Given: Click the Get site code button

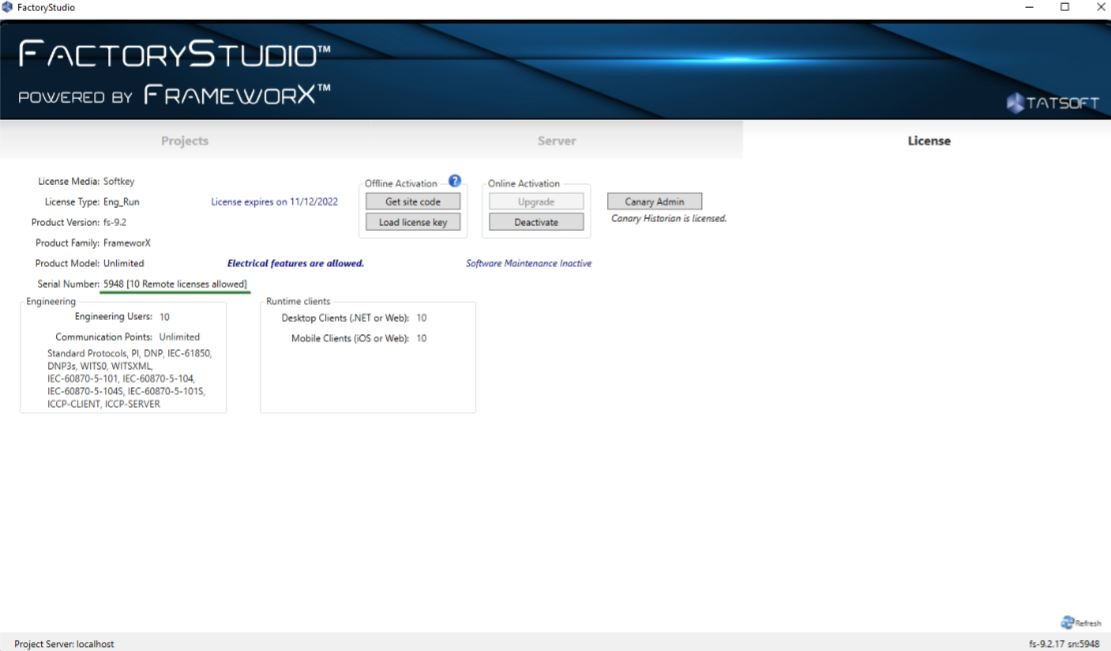Looking at the screenshot, I should pyautogui.click(x=413, y=202).
